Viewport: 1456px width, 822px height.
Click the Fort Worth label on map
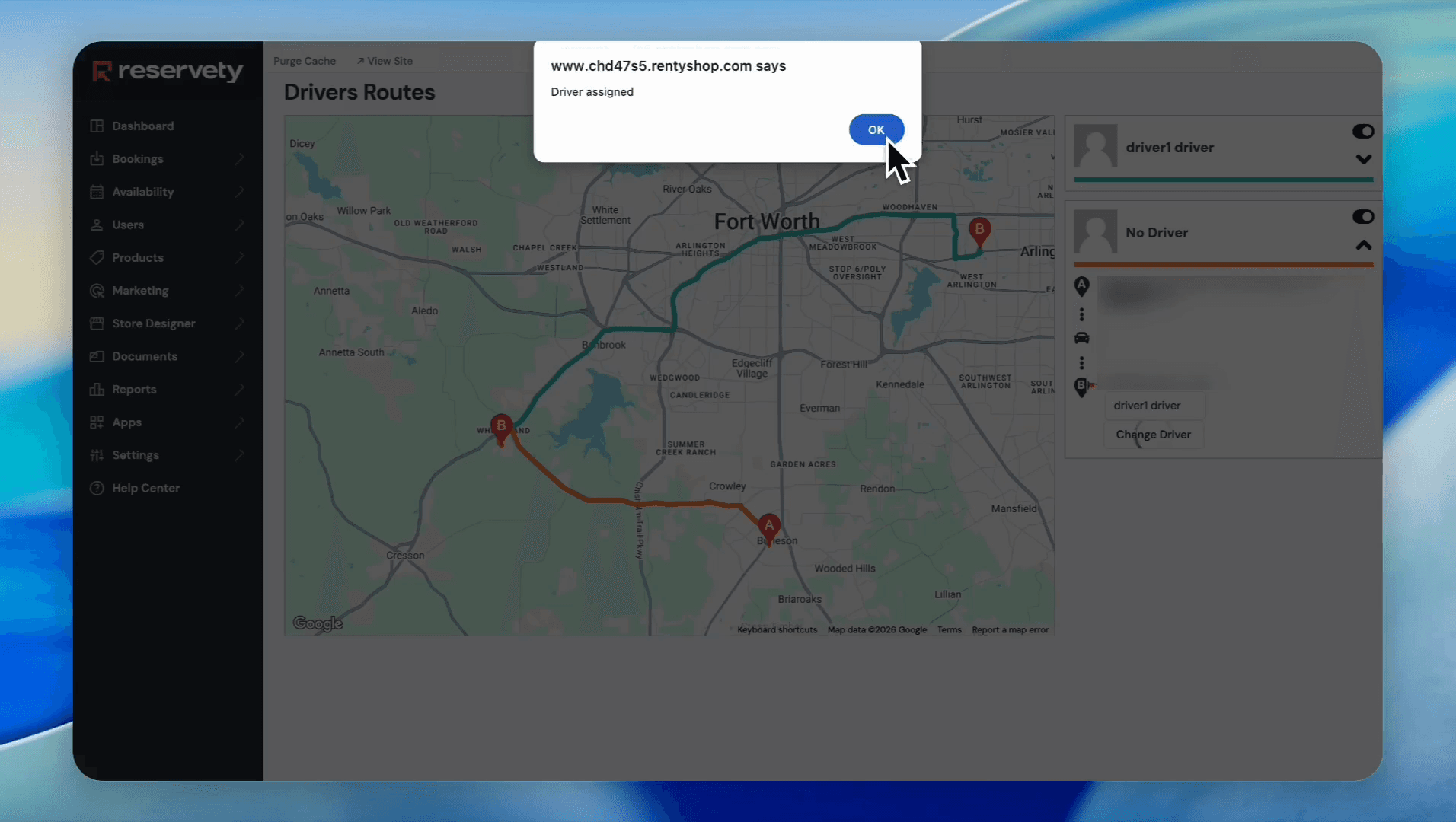pyautogui.click(x=767, y=221)
